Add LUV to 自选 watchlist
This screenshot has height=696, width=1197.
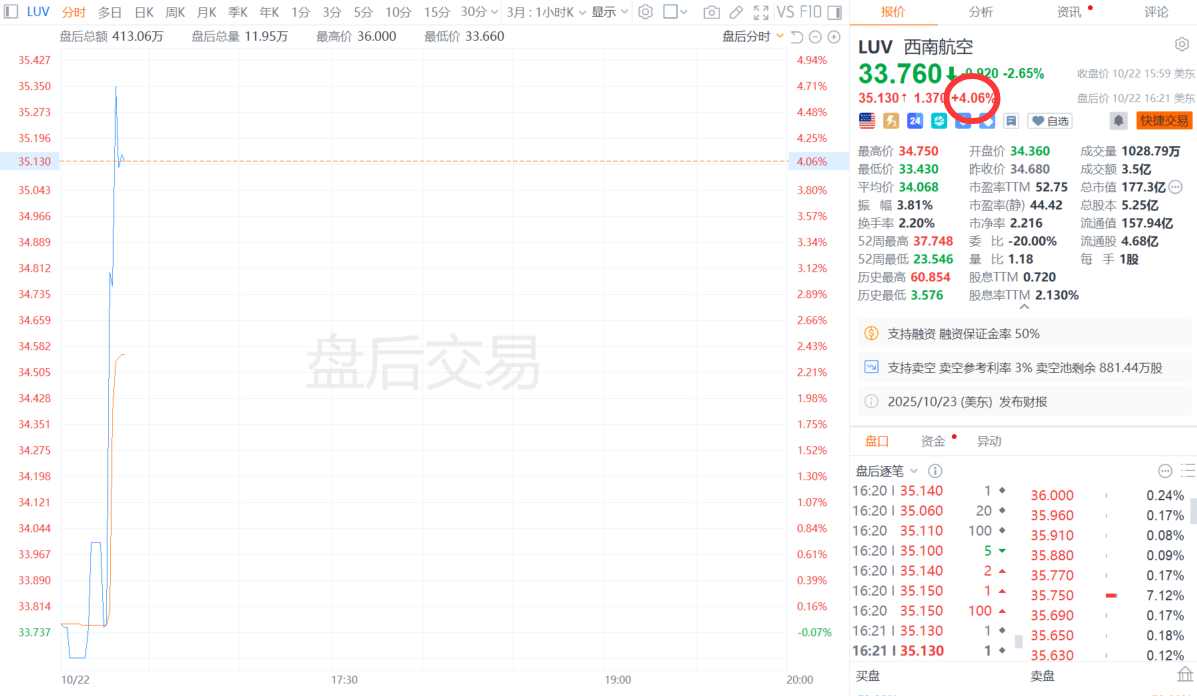pyautogui.click(x=1050, y=121)
